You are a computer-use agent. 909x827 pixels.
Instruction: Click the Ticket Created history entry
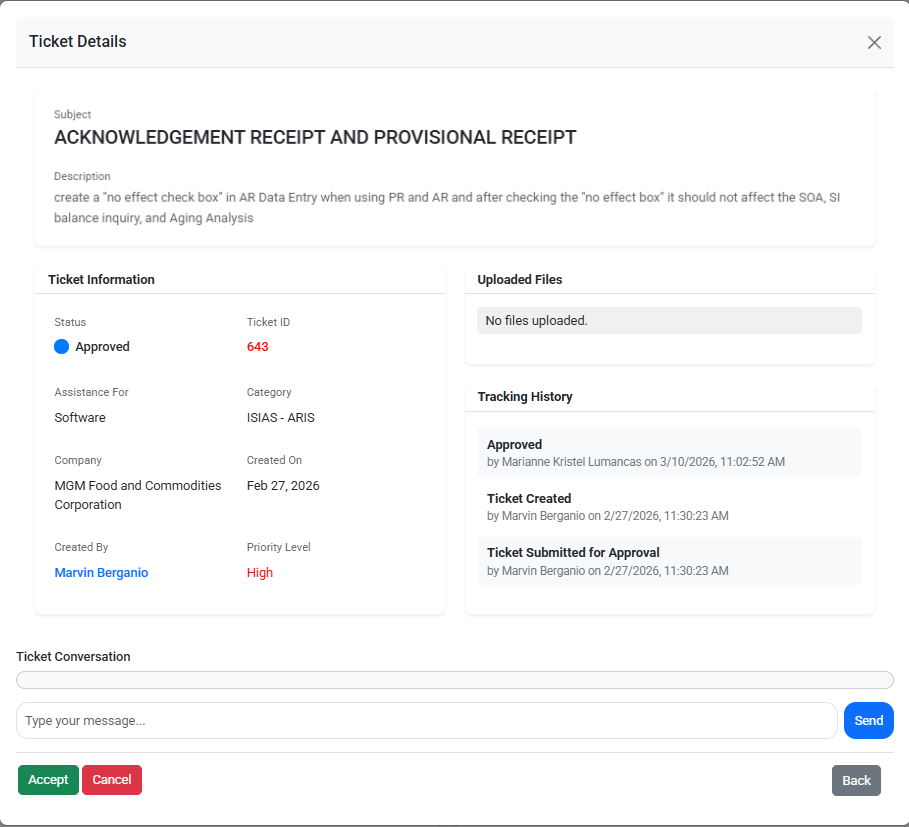click(x=670, y=507)
